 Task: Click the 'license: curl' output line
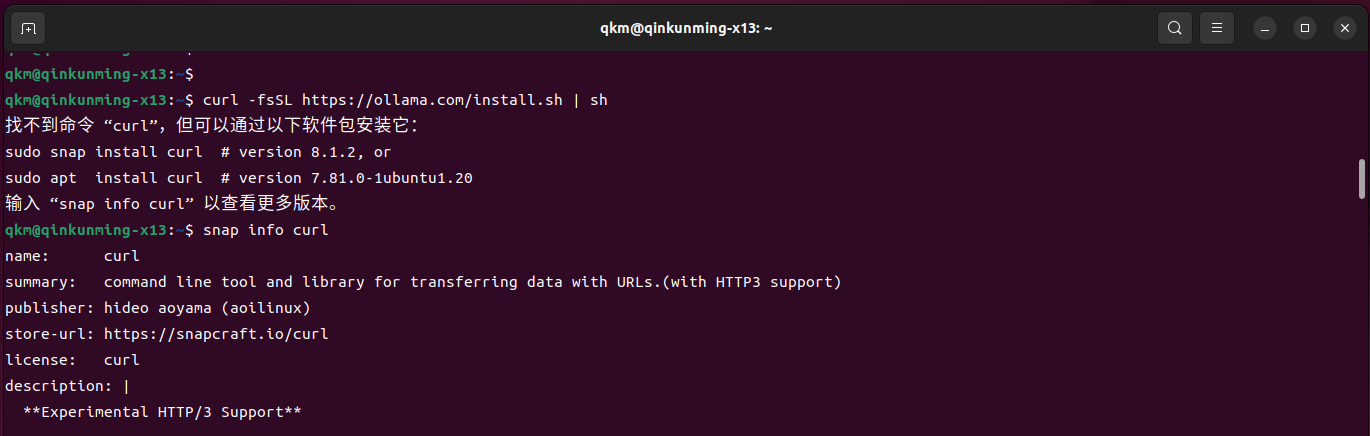72,360
